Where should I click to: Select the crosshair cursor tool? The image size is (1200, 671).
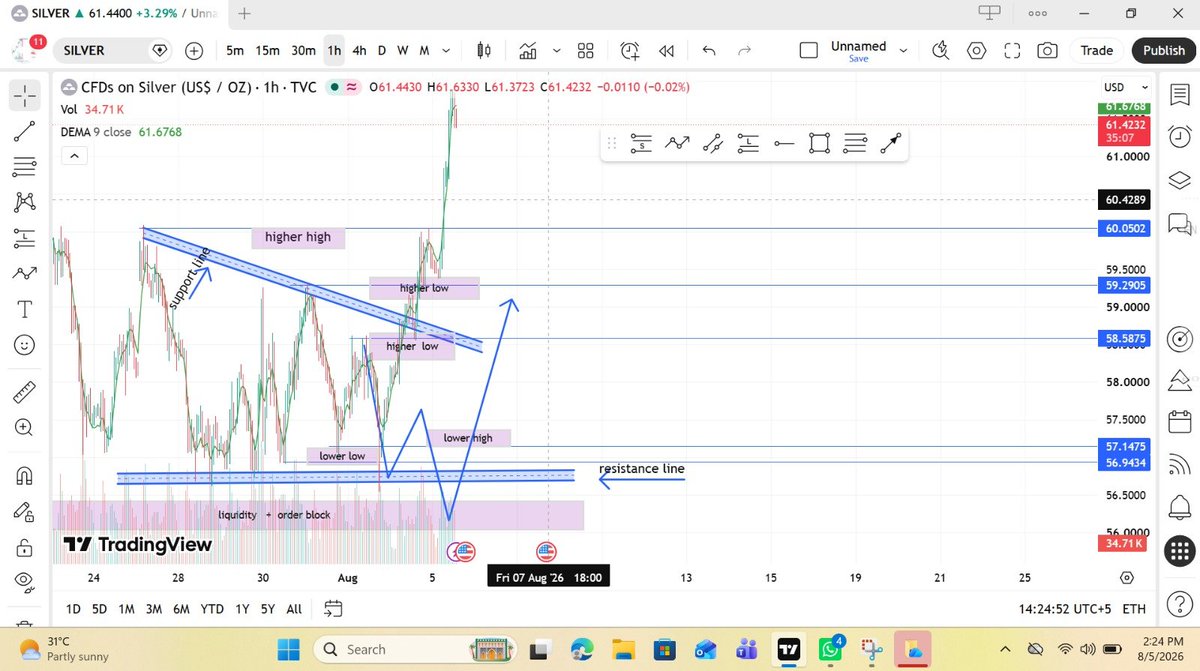coord(25,94)
